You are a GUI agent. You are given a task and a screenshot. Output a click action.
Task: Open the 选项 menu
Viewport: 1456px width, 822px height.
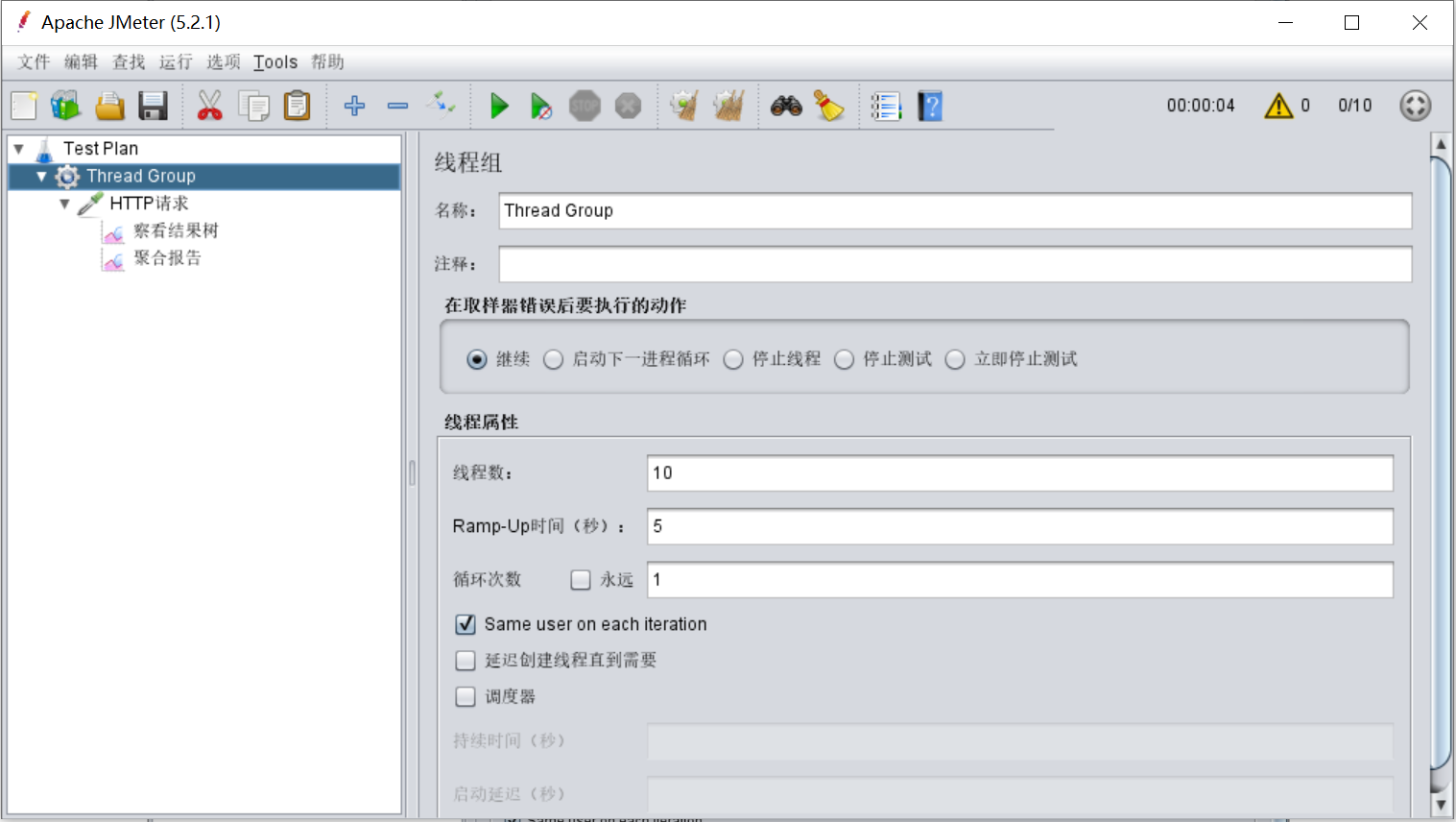(x=224, y=62)
